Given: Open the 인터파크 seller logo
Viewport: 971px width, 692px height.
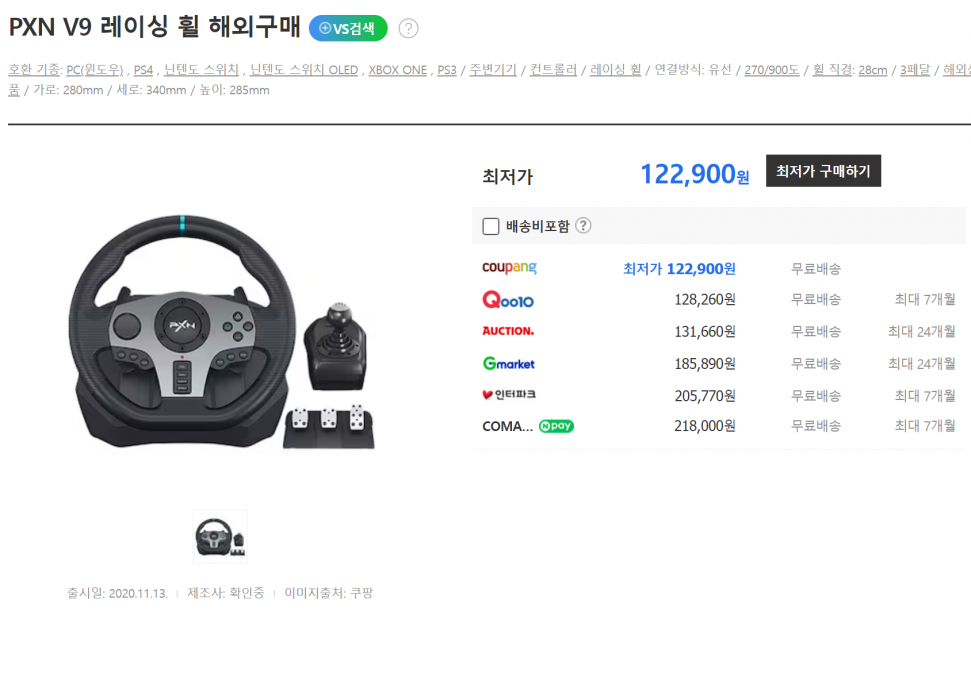Looking at the screenshot, I should 509,395.
